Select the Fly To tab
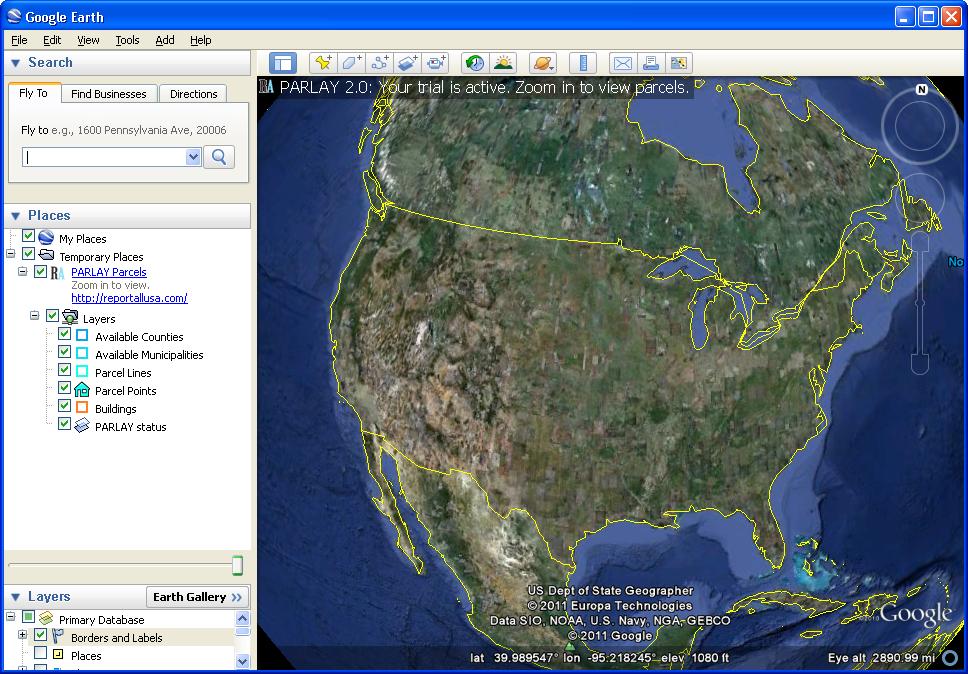 tap(33, 93)
